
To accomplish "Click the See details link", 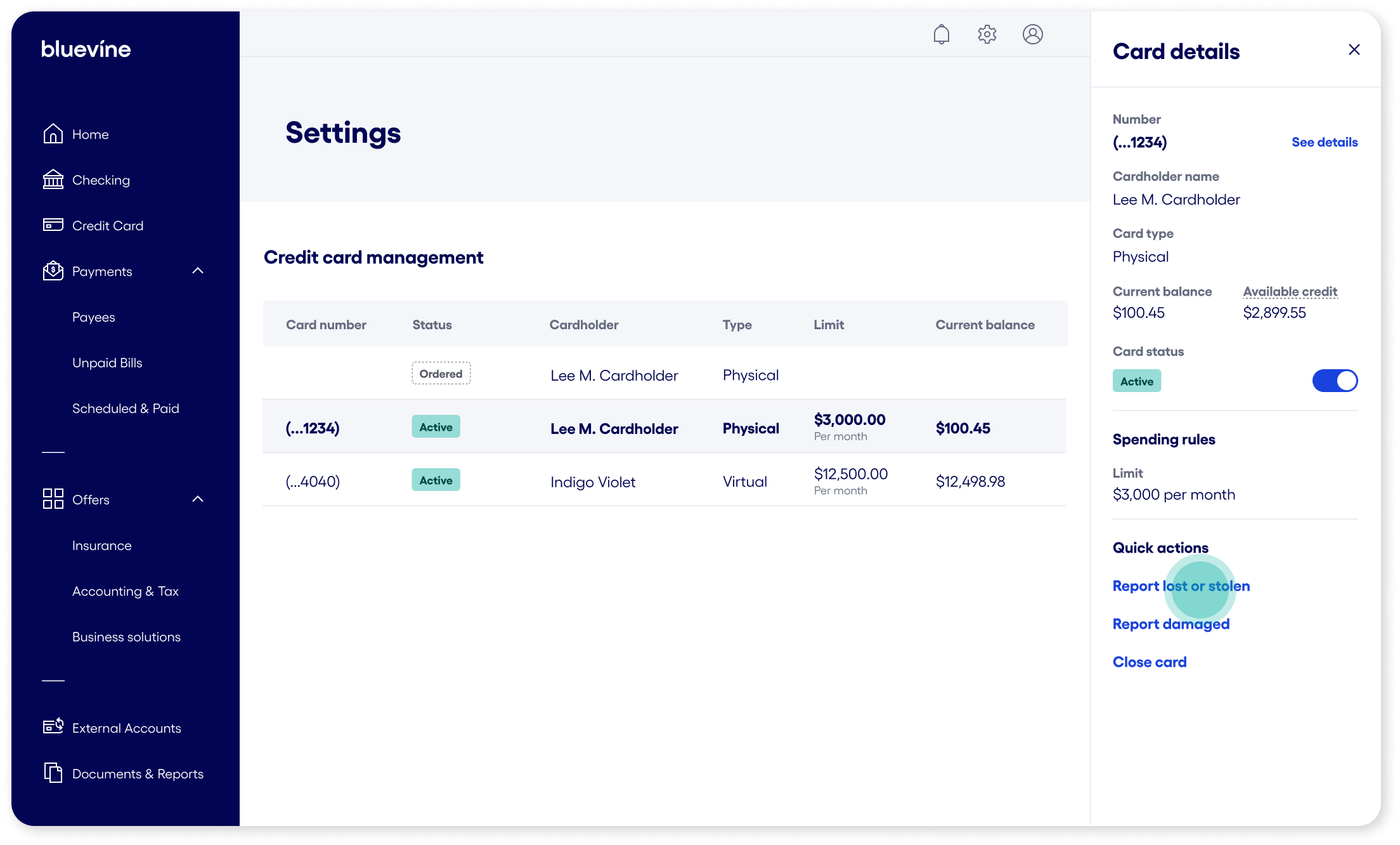I will click(1325, 142).
